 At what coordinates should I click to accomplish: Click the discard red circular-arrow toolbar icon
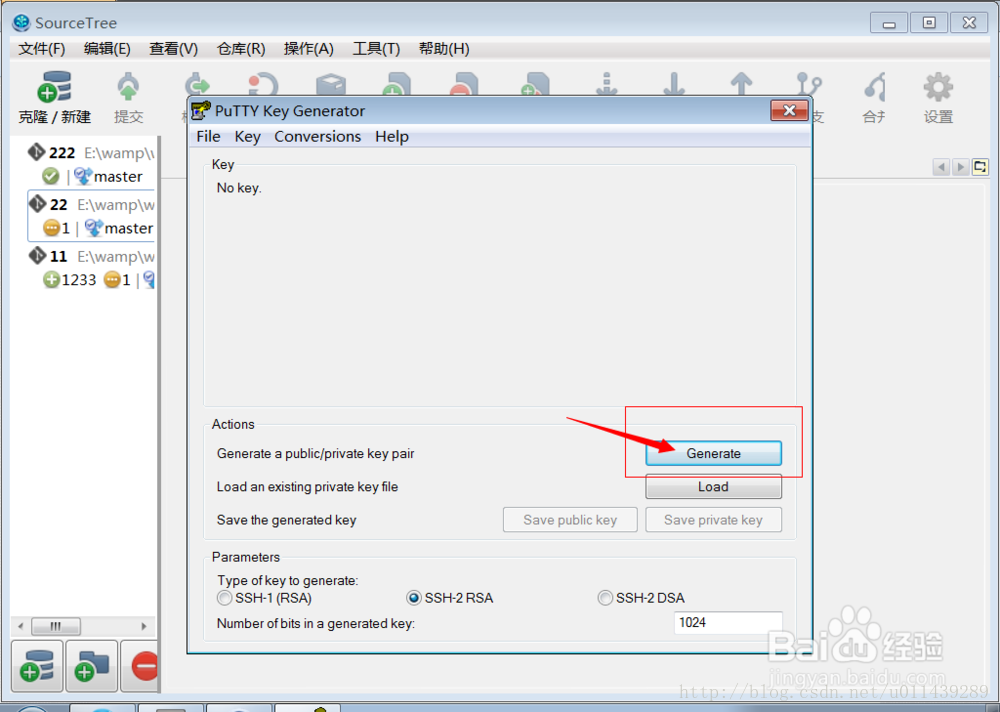point(263,85)
